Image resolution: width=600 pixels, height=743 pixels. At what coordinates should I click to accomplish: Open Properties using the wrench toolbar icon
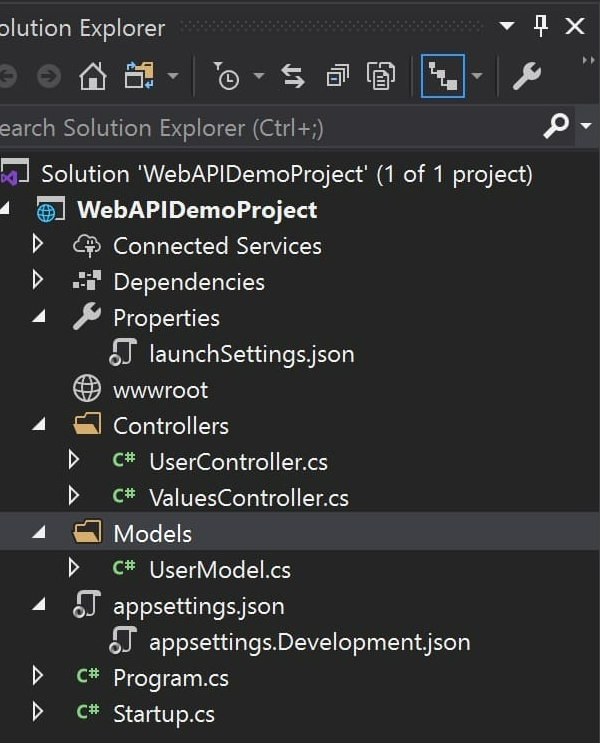click(x=526, y=76)
